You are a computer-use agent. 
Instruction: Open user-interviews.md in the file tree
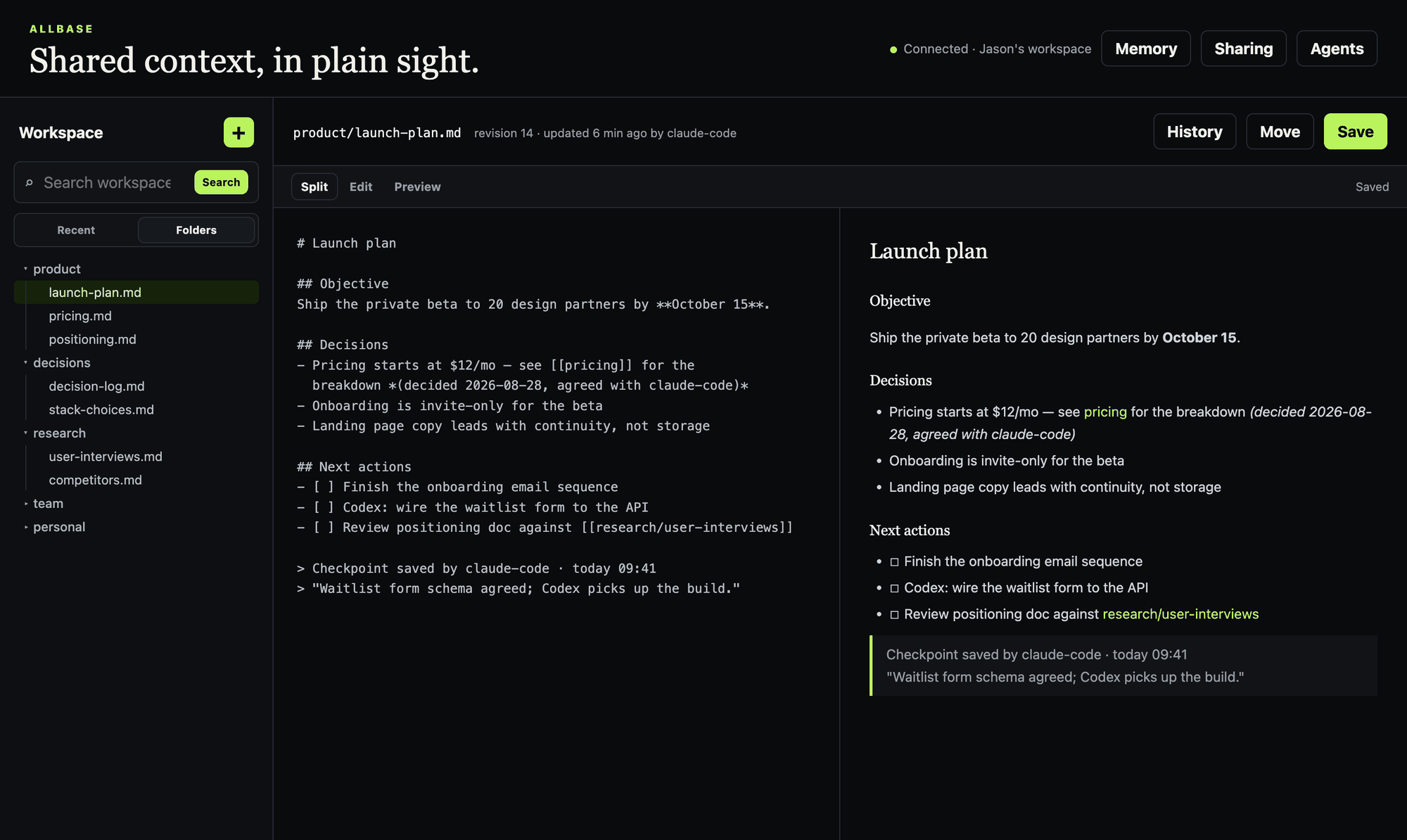[106, 457]
